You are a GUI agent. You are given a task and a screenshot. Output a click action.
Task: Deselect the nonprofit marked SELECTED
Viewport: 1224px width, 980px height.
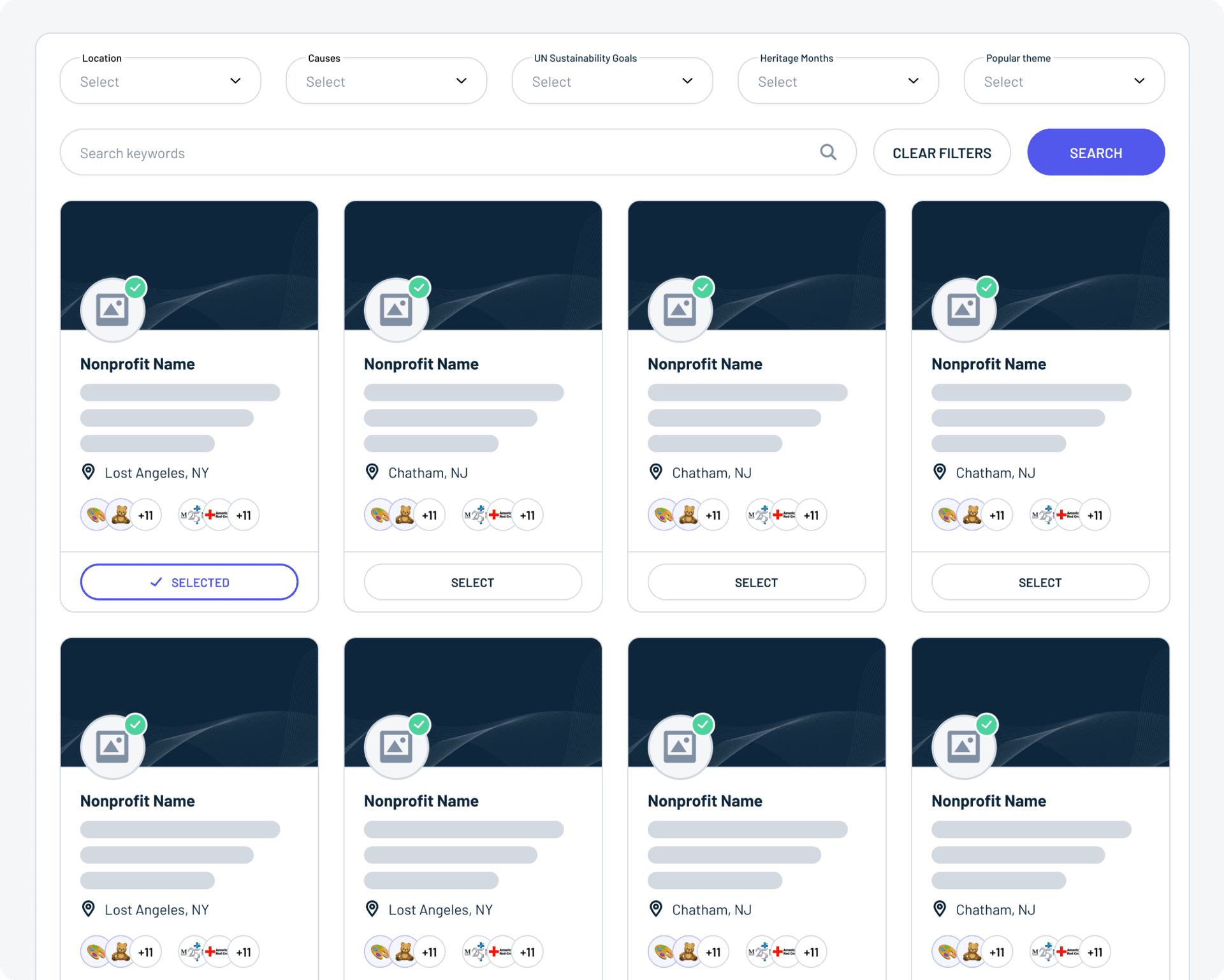pyautogui.click(x=189, y=582)
